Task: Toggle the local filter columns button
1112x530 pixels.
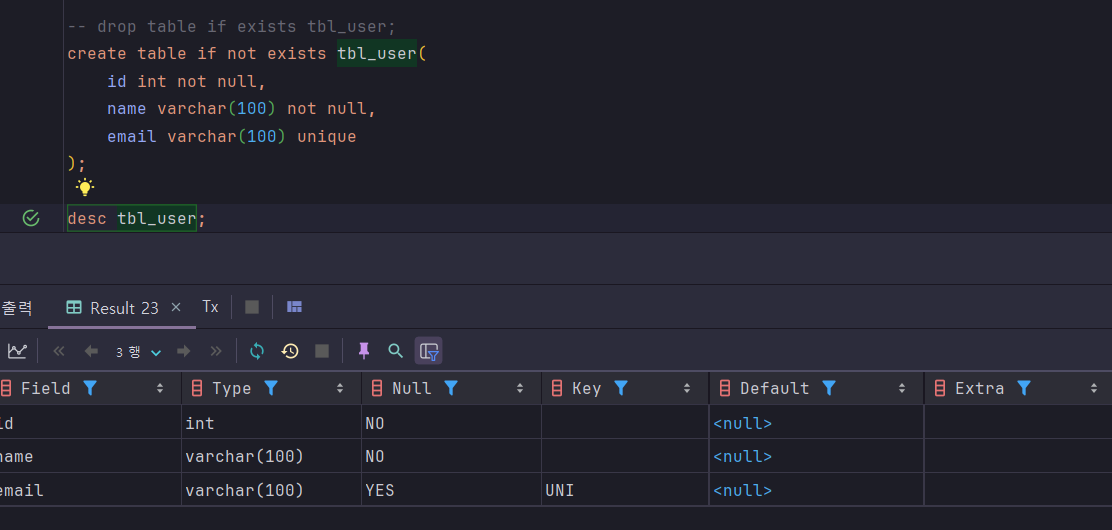Action: point(429,351)
